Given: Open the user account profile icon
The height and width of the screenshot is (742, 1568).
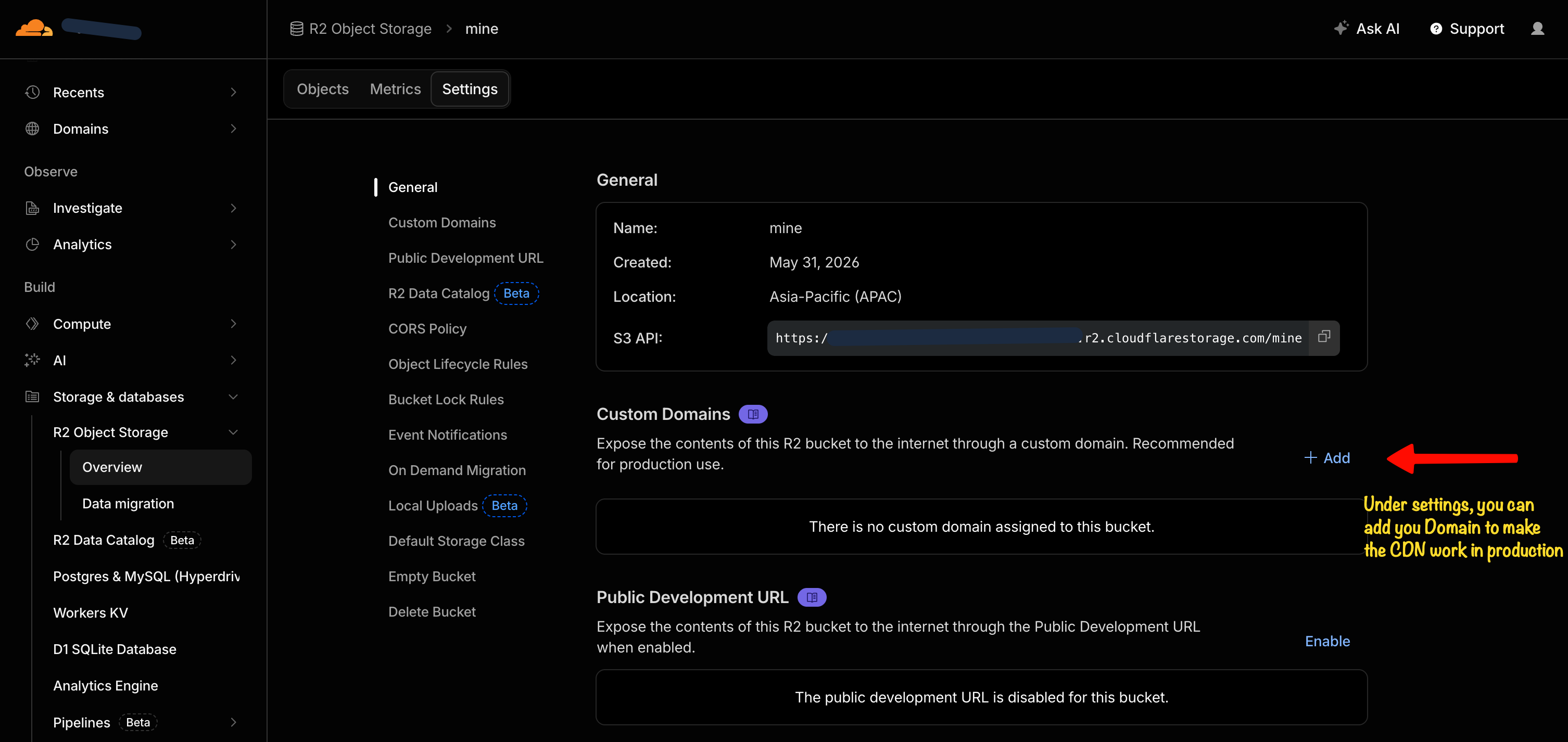Looking at the screenshot, I should pyautogui.click(x=1538, y=29).
